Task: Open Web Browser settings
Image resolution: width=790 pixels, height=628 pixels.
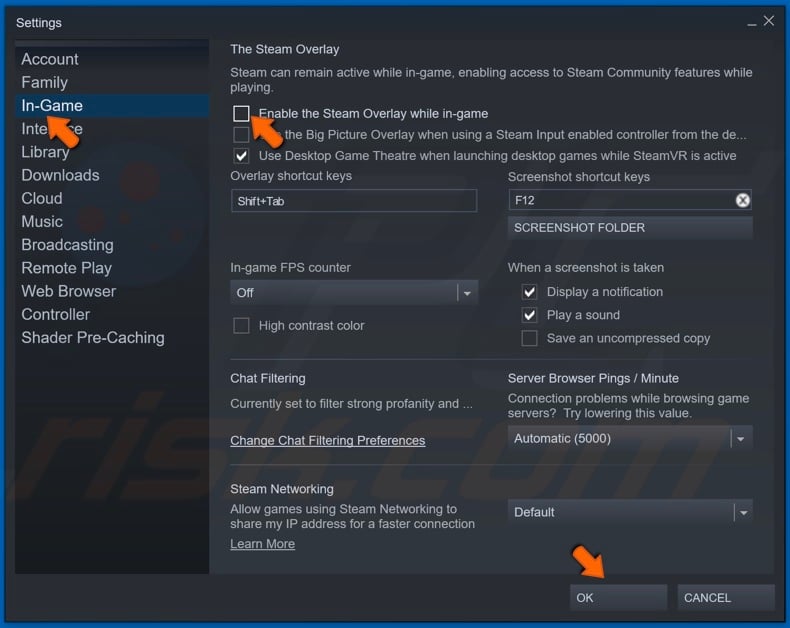Action: (112, 291)
